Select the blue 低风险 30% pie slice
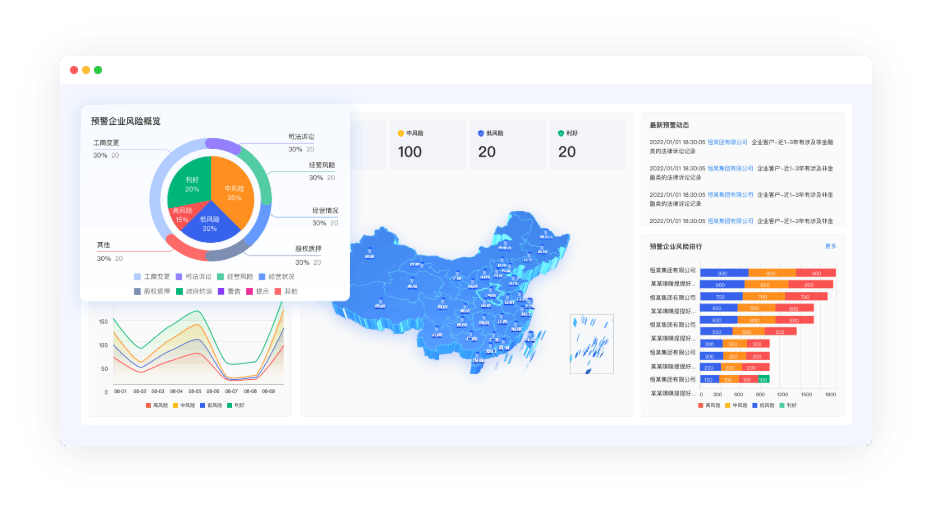932x510 pixels. [209, 225]
